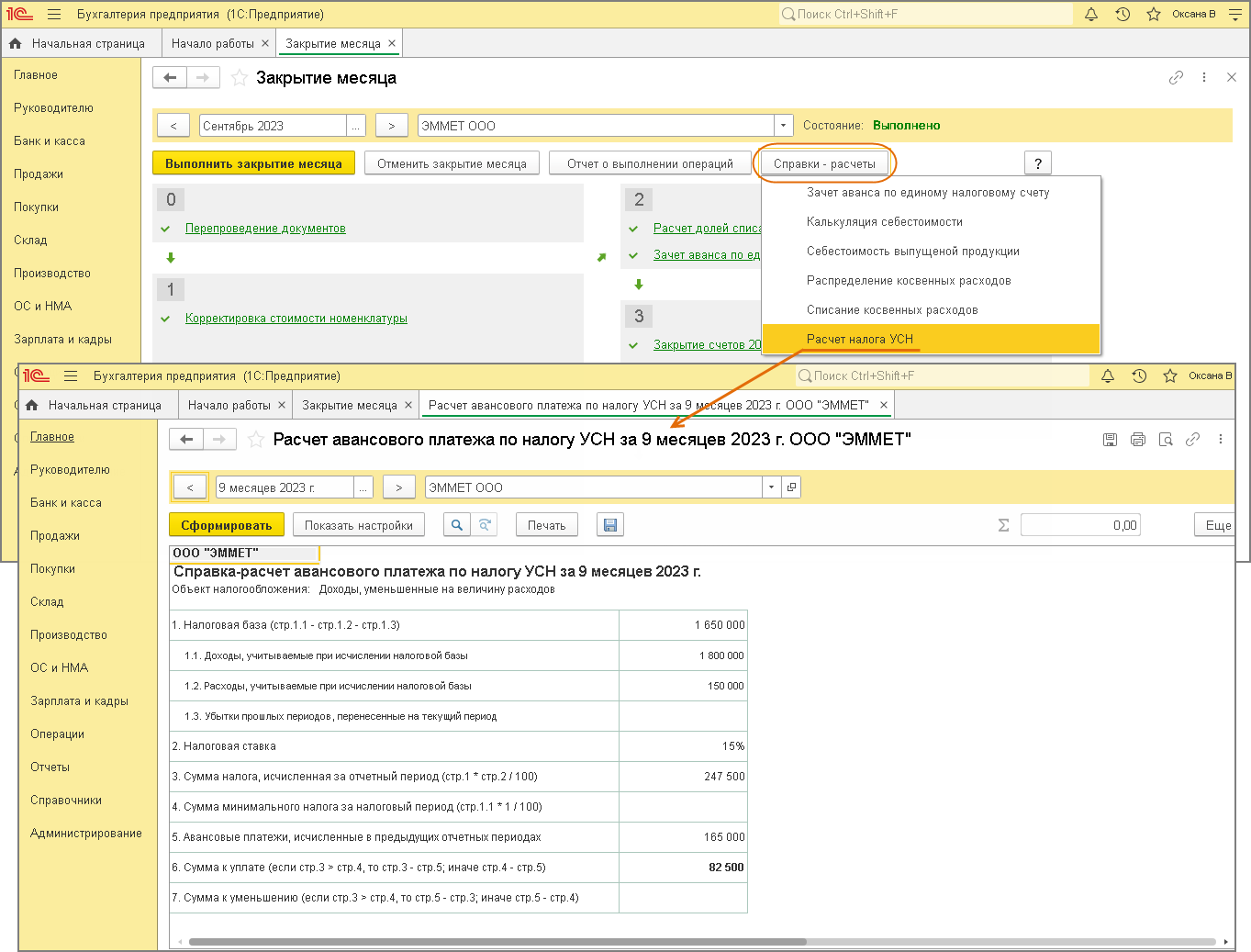
Task: Open notifications bell in back window
Action: click(1091, 15)
